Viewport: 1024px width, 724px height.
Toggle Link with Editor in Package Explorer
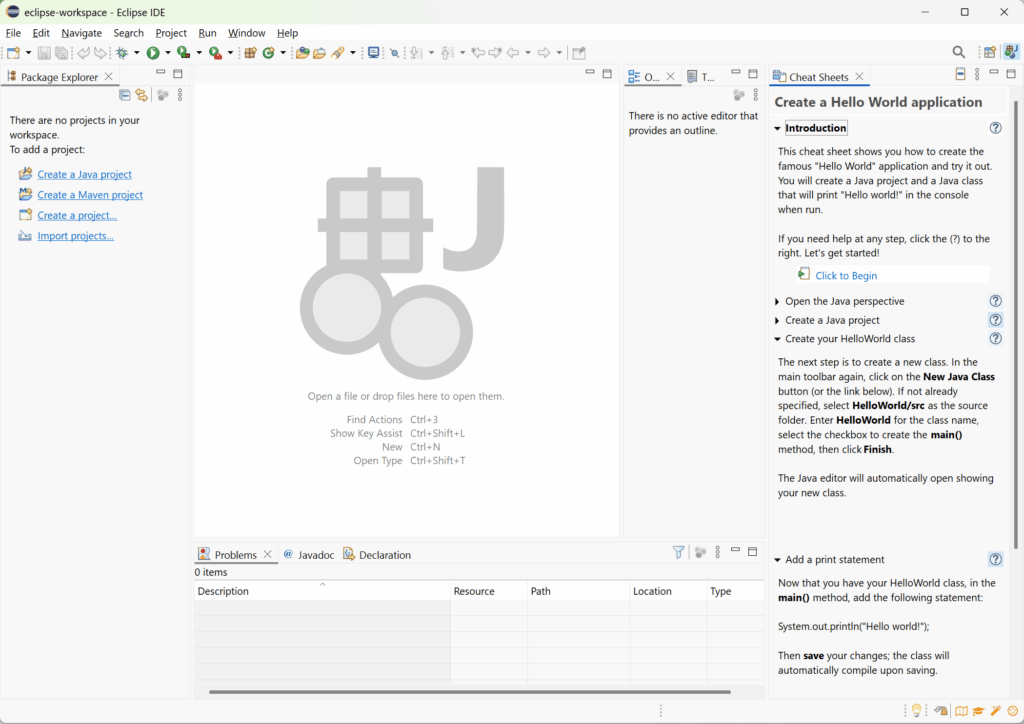tap(142, 95)
